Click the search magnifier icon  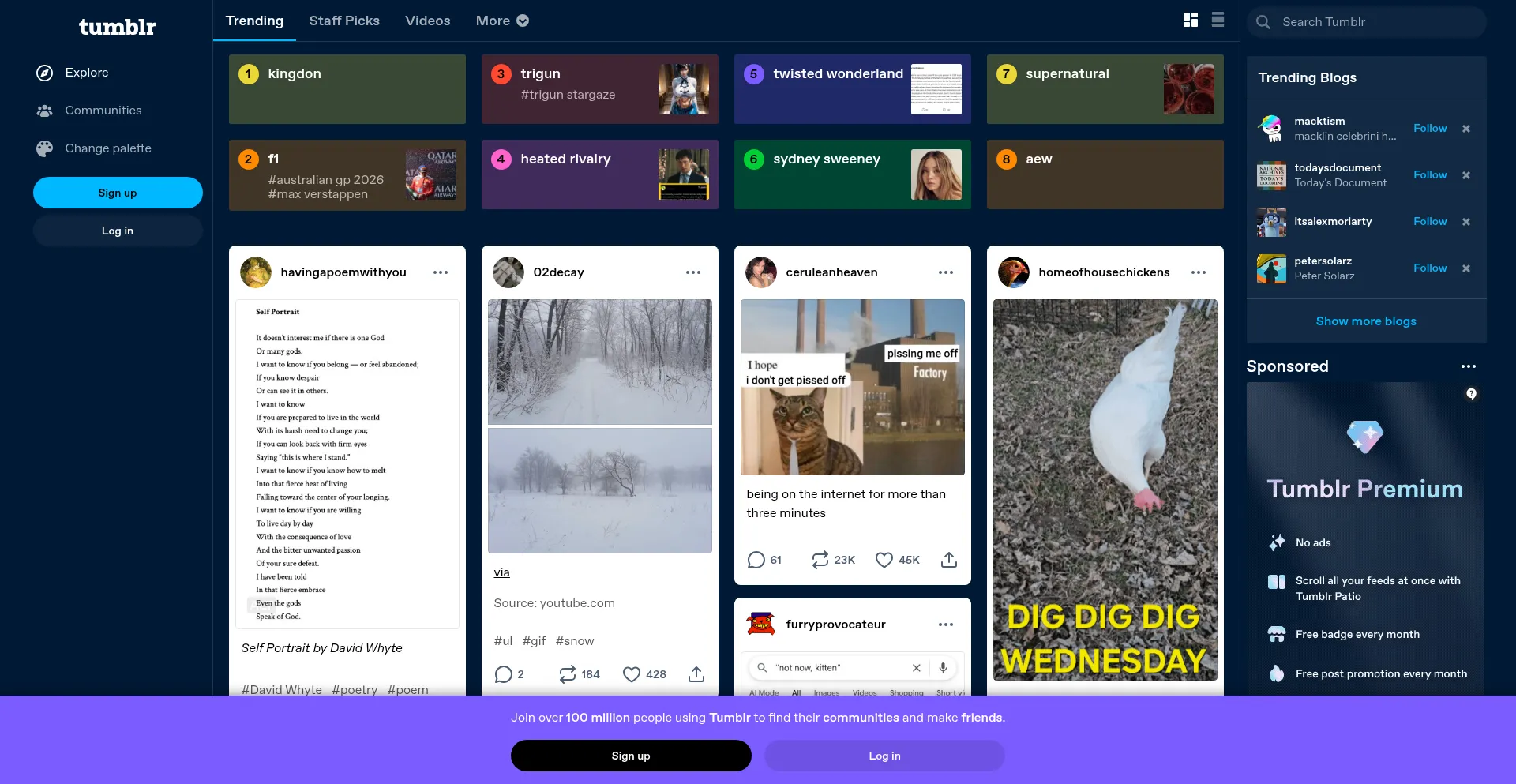[1263, 22]
